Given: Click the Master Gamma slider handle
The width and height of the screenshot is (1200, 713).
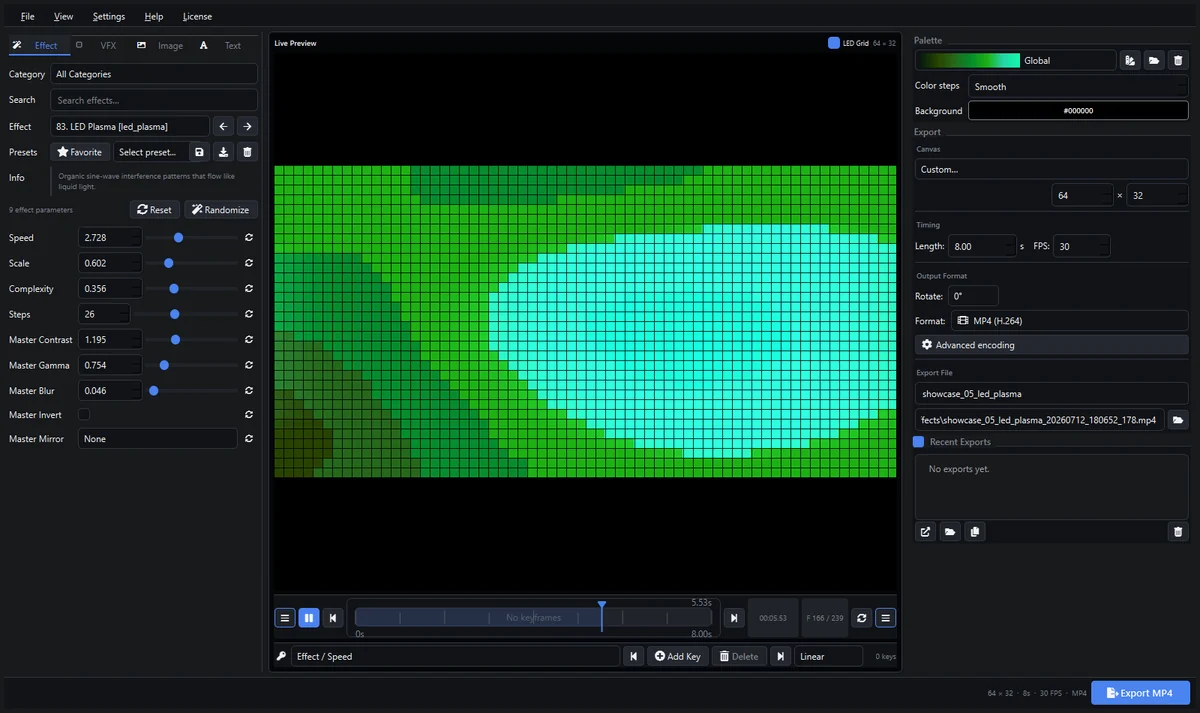Looking at the screenshot, I should 164,365.
